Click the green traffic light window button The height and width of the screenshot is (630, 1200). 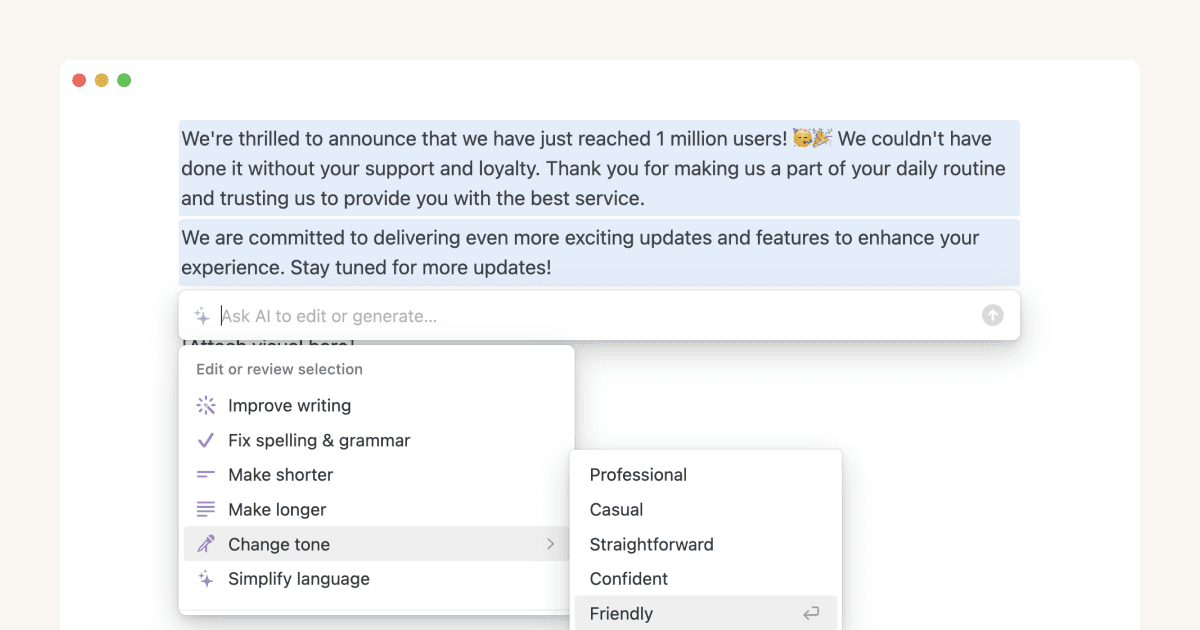(x=123, y=79)
